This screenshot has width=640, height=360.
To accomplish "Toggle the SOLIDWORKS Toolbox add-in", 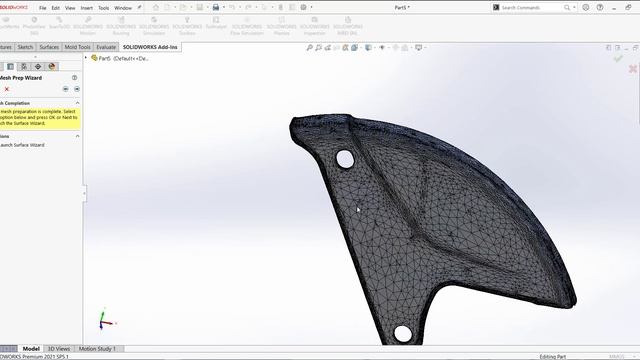I will point(187,26).
